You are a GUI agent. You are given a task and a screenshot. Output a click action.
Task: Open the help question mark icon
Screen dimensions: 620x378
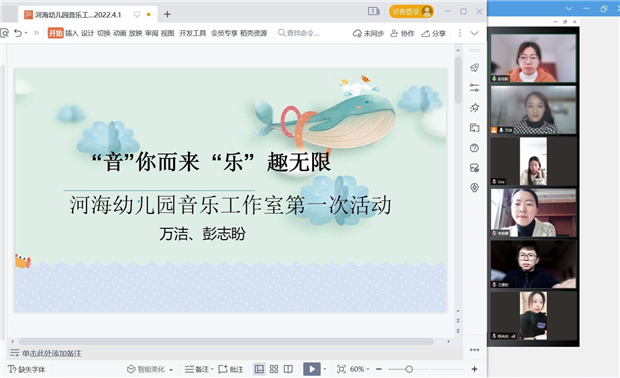point(474,148)
